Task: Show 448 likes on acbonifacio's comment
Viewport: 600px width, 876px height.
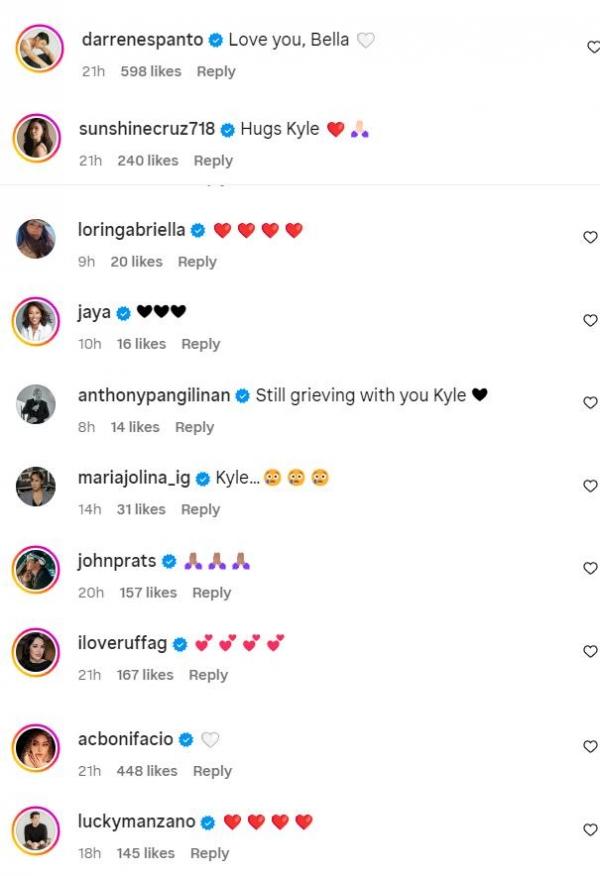Action: click(x=147, y=771)
